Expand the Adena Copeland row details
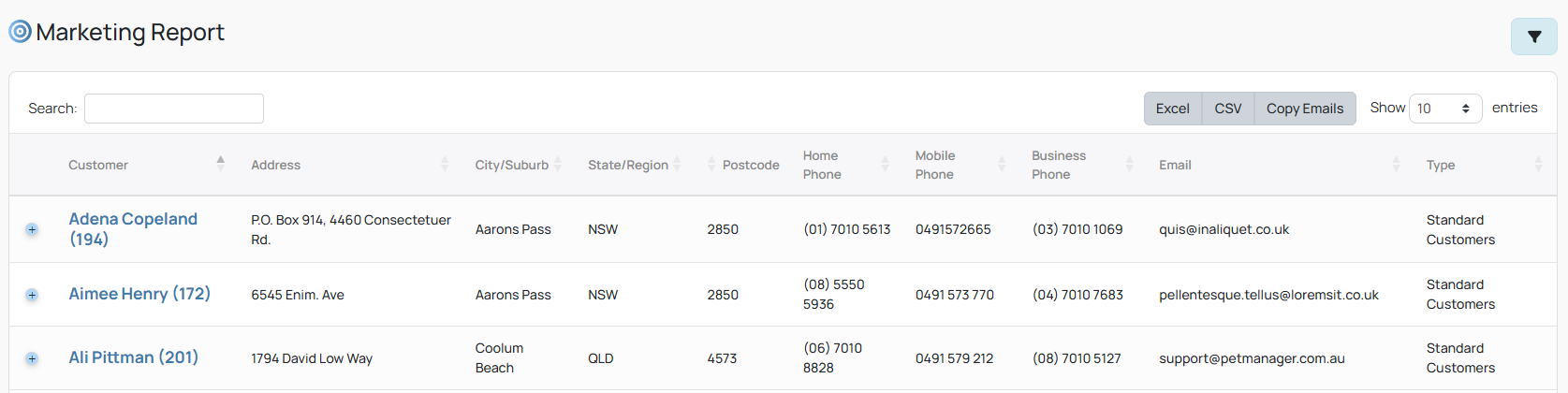Screen dimensions: 1568x393 click(32, 229)
